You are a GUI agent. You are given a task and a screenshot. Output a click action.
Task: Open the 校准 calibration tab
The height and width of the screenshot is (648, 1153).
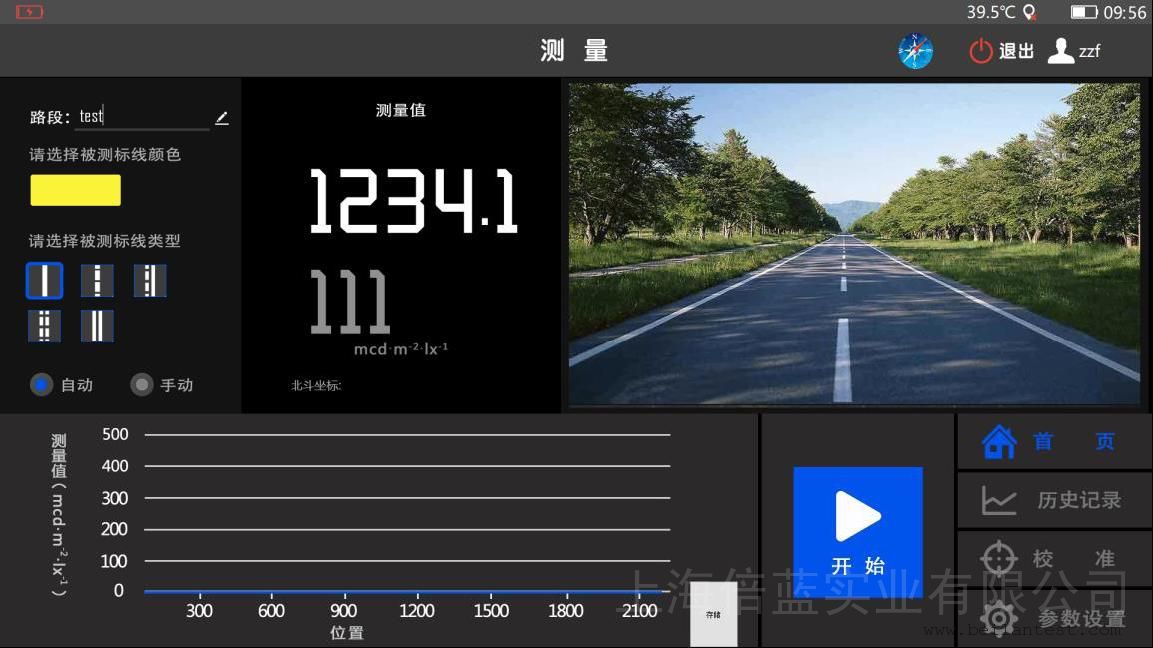1054,558
